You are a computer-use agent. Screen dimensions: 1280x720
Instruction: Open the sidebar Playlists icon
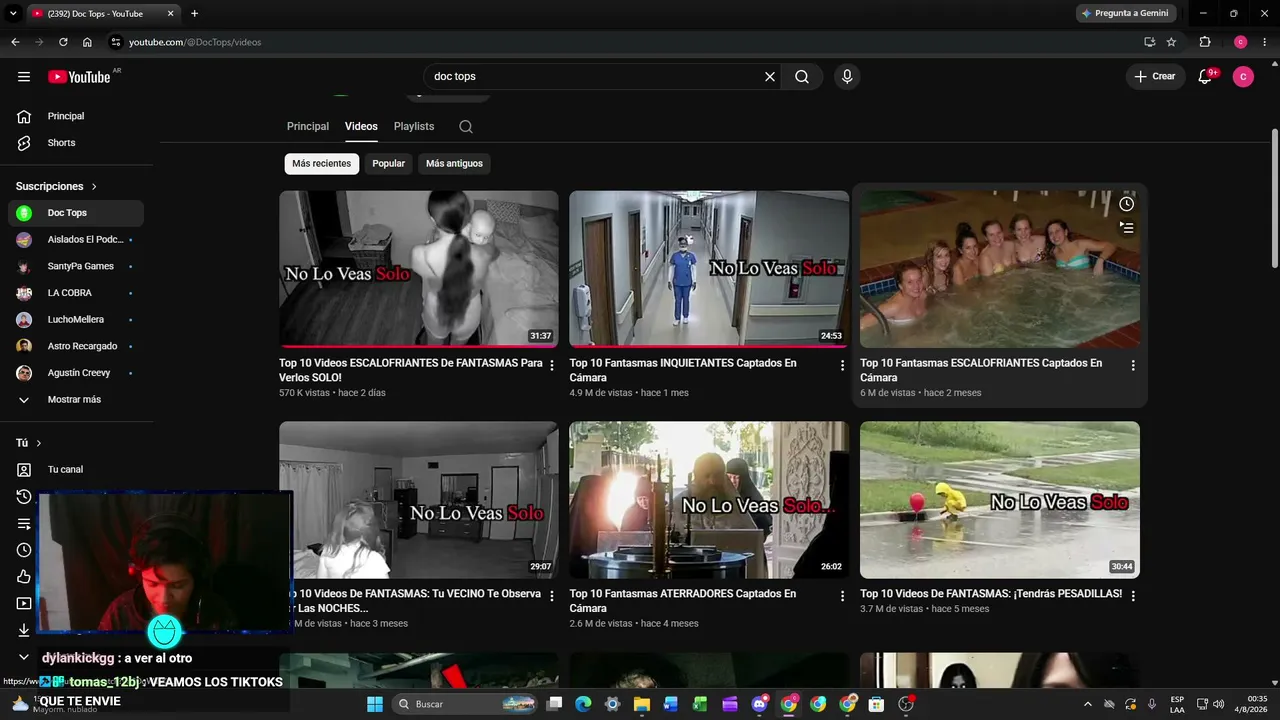(24, 524)
